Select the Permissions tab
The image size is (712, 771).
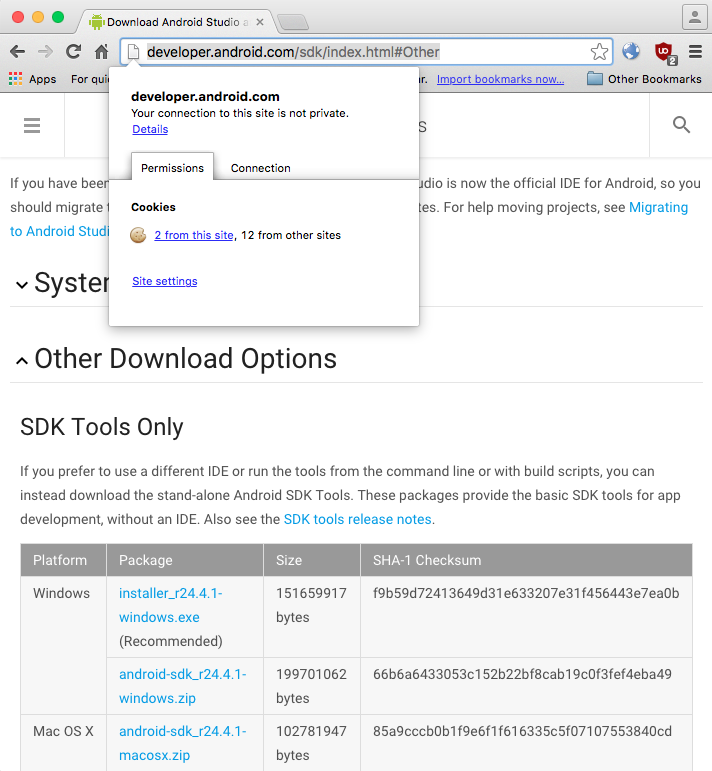click(172, 168)
